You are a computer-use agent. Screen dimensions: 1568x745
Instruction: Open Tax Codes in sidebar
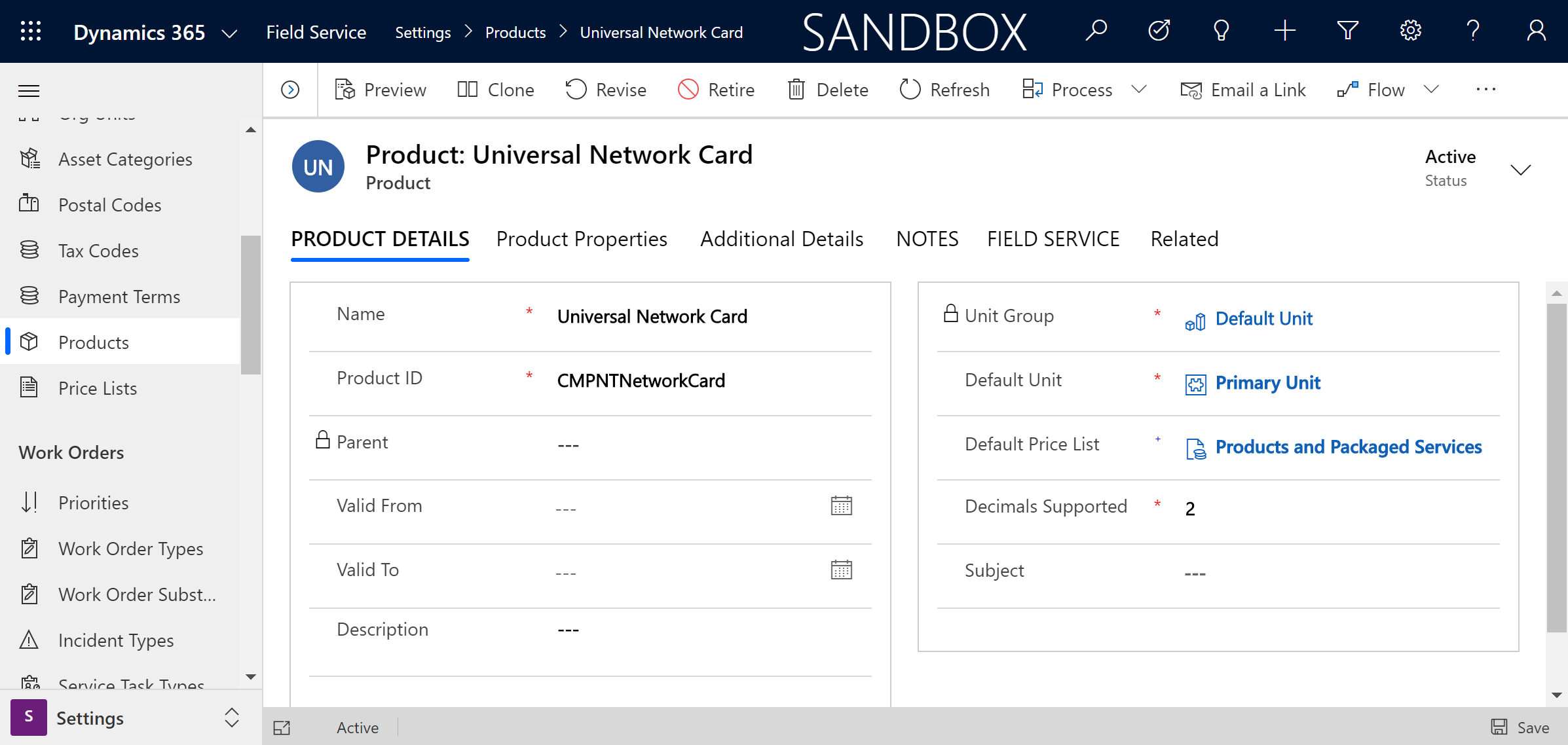click(121, 251)
